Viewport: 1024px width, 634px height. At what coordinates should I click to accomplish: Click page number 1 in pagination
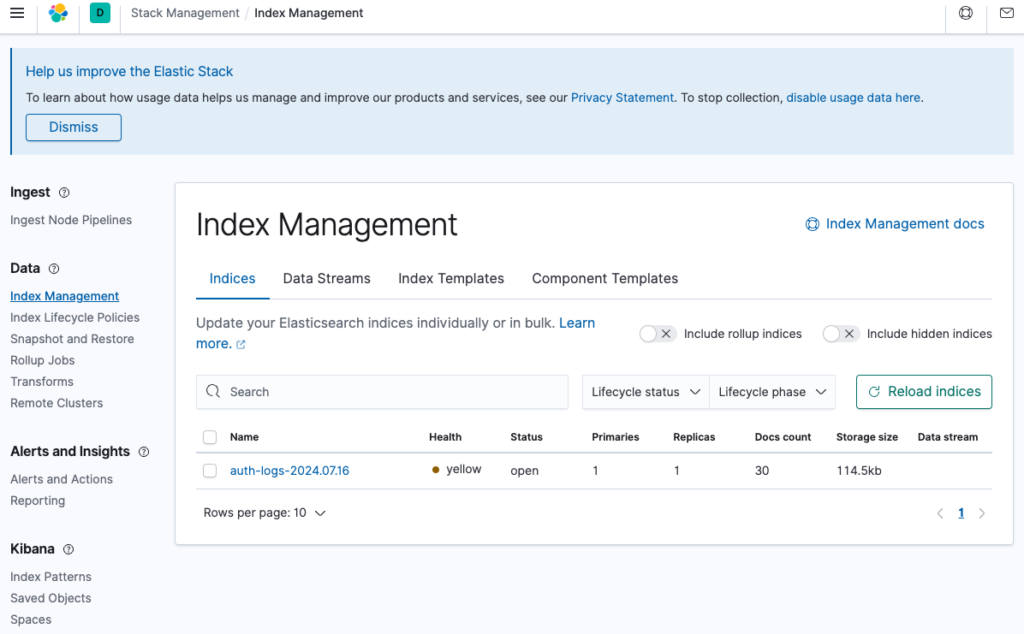[961, 513]
